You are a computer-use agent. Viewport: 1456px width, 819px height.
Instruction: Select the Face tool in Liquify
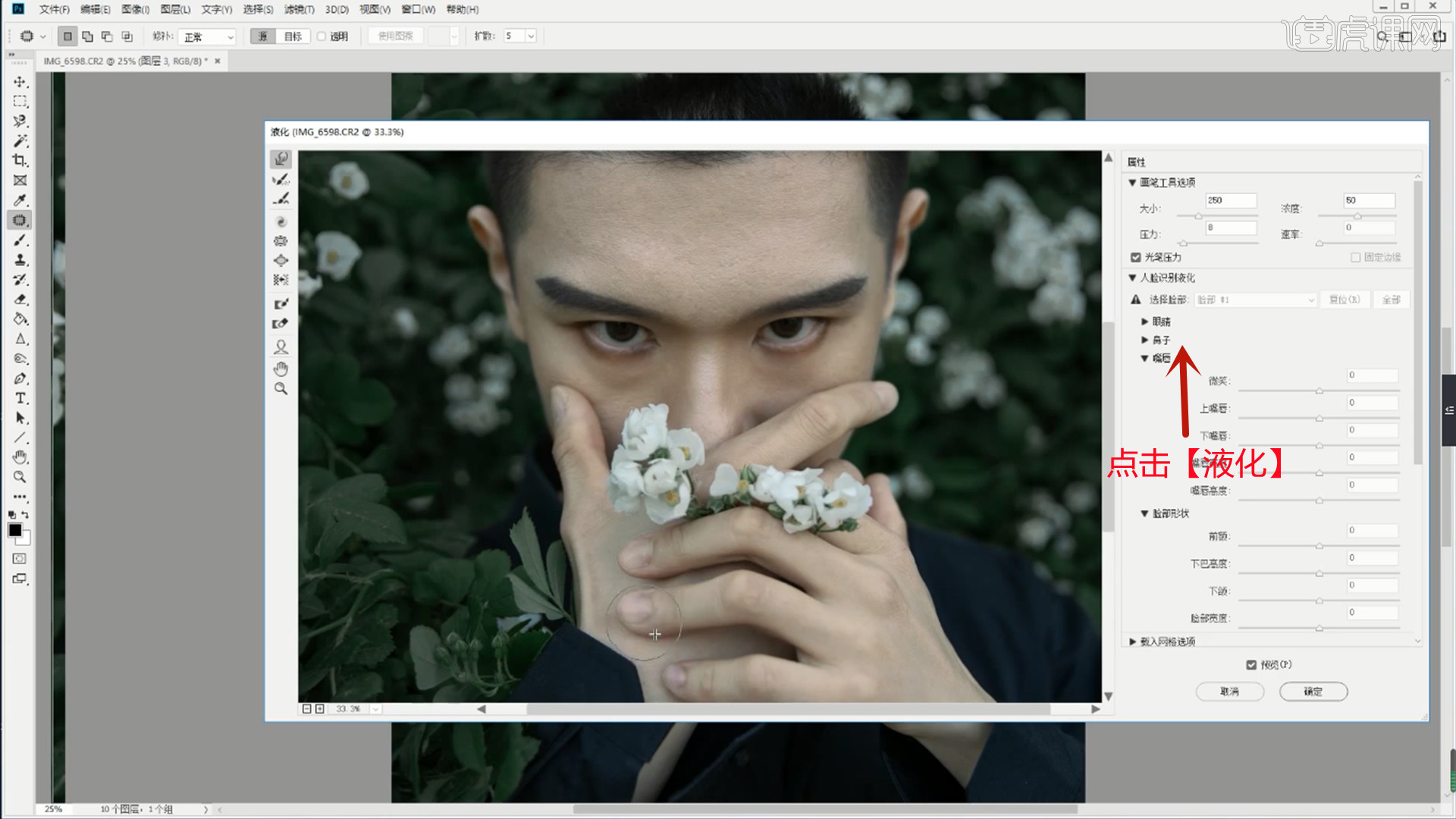281,347
